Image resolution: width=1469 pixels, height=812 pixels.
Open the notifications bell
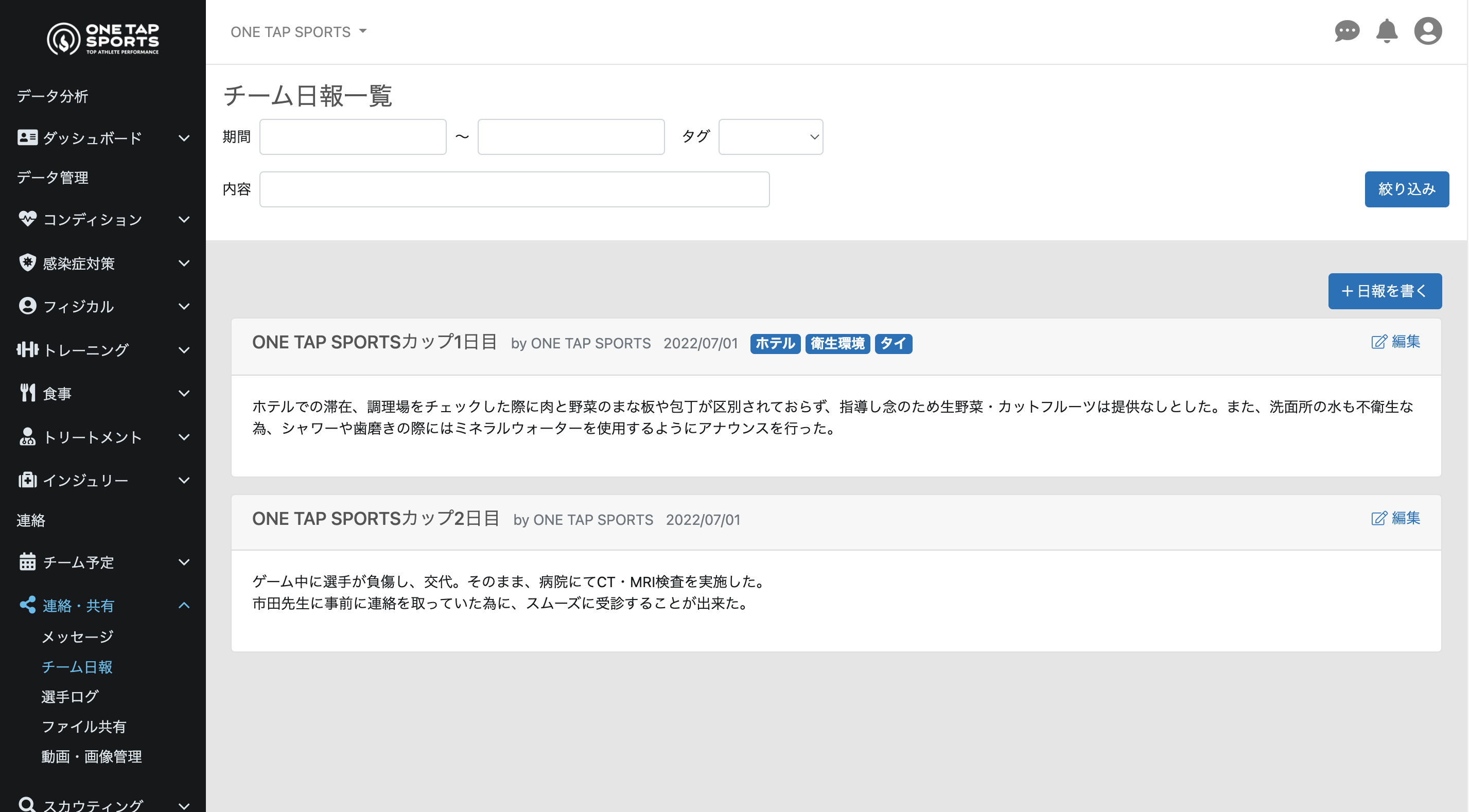pyautogui.click(x=1387, y=31)
